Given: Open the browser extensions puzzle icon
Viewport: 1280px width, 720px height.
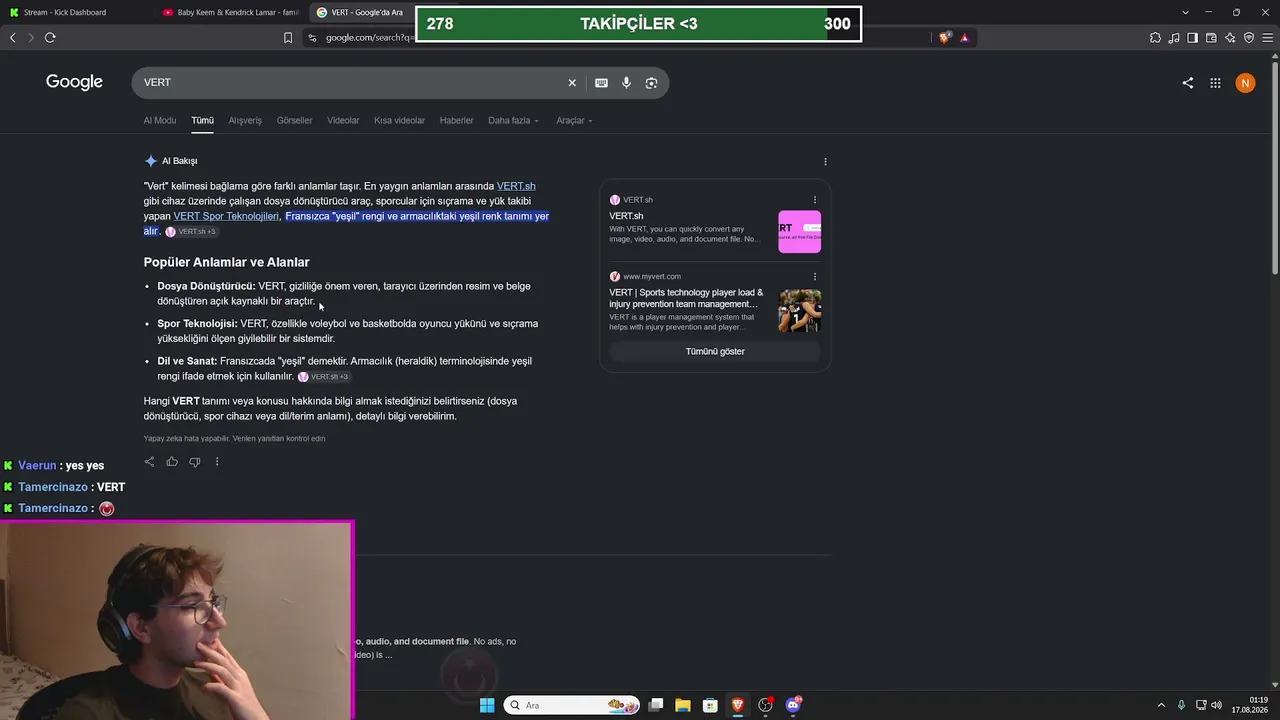Looking at the screenshot, I should click(1155, 38).
